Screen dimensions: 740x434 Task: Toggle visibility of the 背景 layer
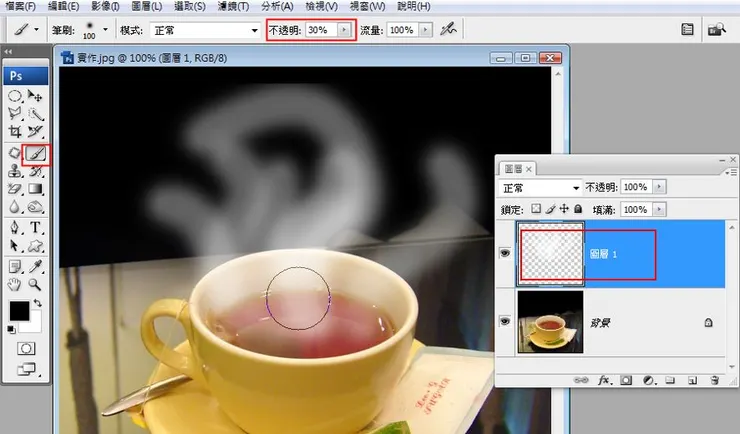click(x=506, y=321)
